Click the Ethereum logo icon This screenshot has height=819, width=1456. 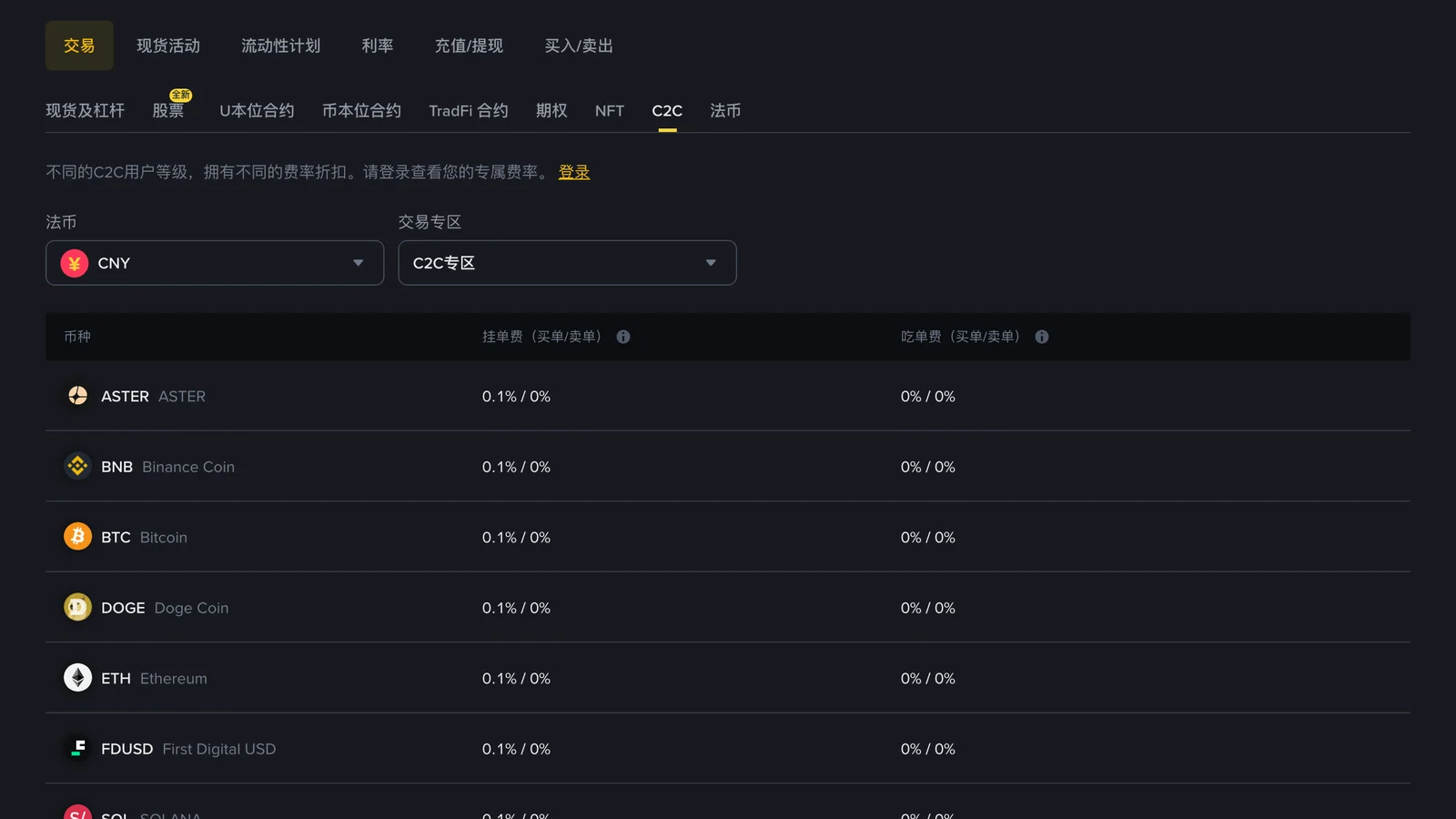[x=77, y=678]
